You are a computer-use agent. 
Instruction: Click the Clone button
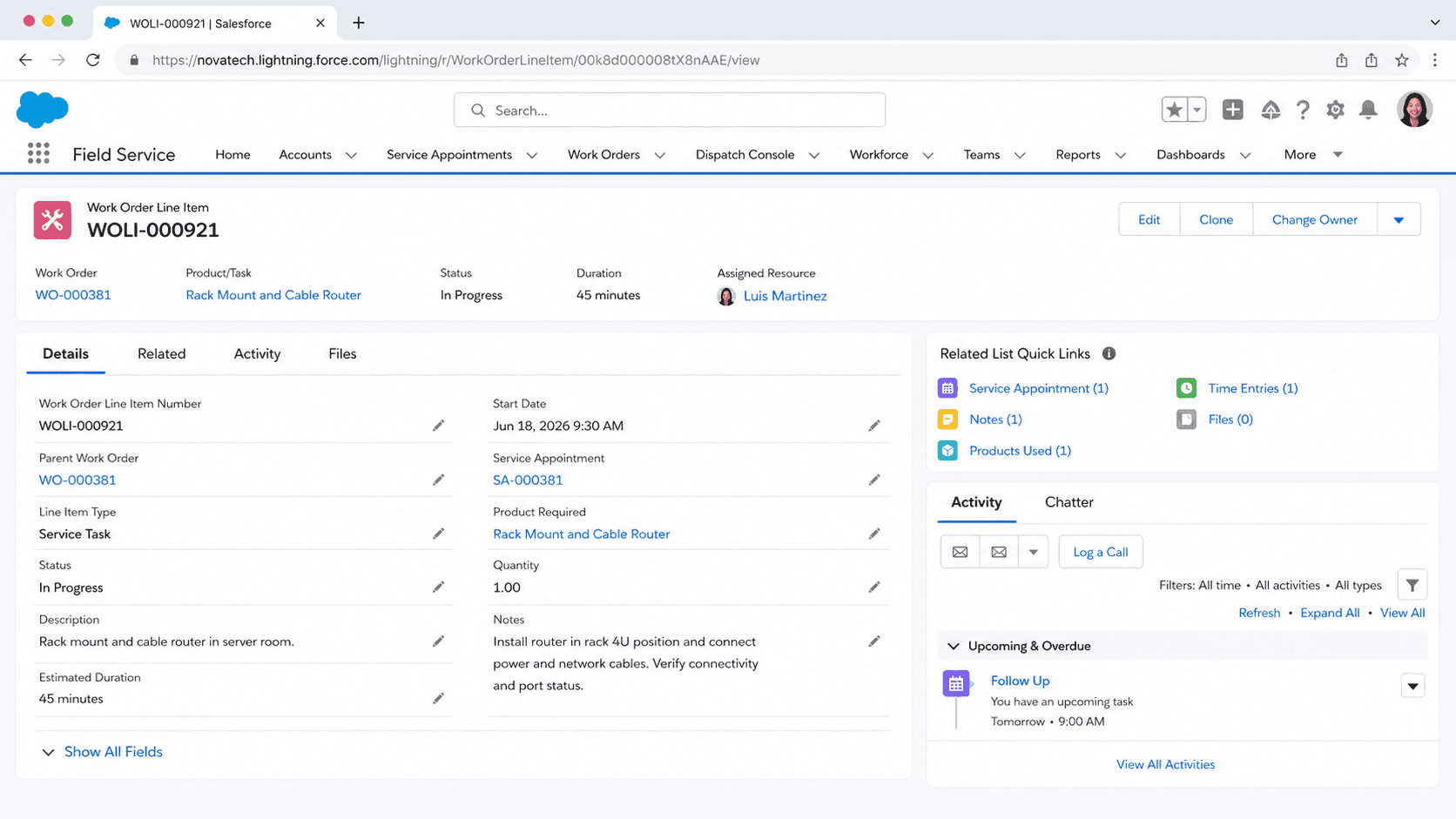(1216, 219)
